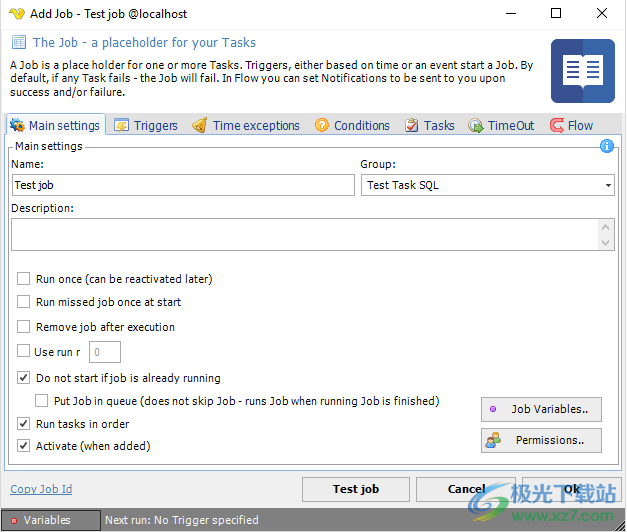
Task: Open the Triggers tab
Action: pyautogui.click(x=146, y=125)
